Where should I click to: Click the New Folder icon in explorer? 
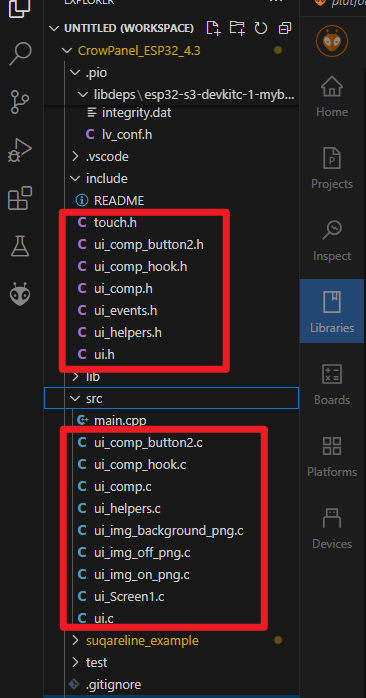pos(237,28)
